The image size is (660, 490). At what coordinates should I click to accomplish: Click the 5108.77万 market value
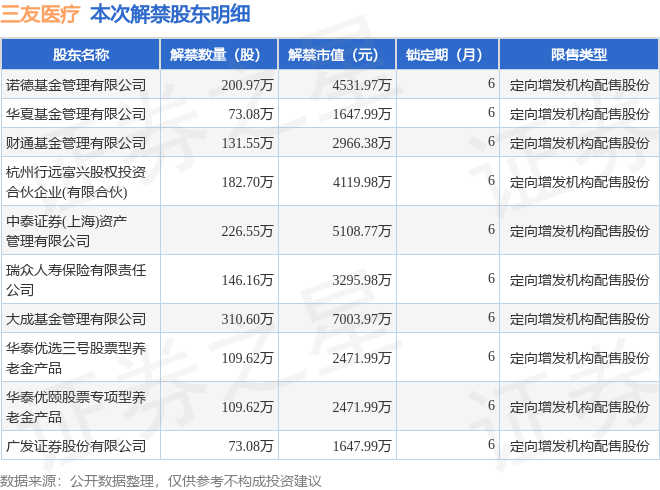[x=362, y=231]
